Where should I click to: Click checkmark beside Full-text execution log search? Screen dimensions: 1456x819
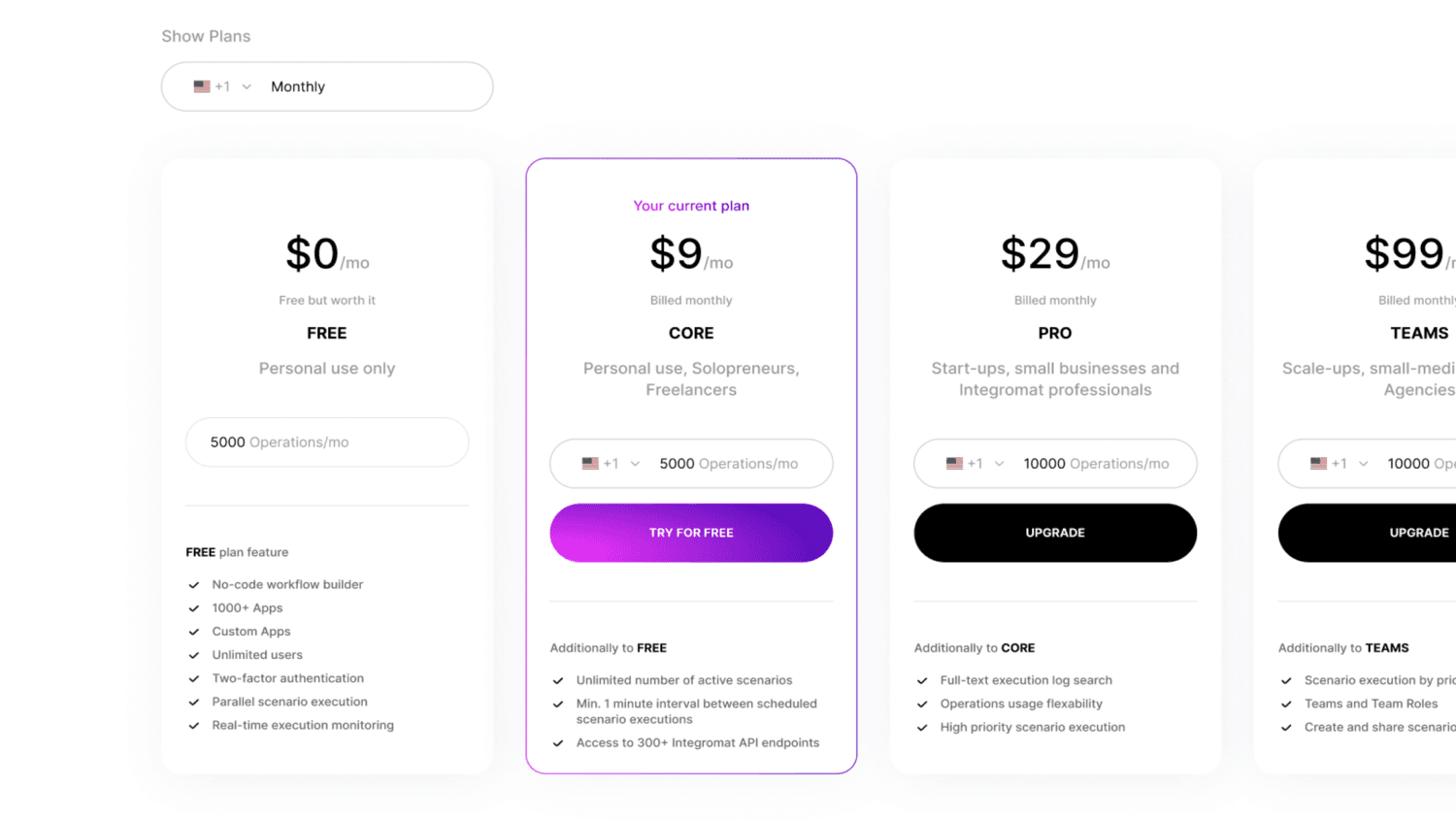click(922, 681)
